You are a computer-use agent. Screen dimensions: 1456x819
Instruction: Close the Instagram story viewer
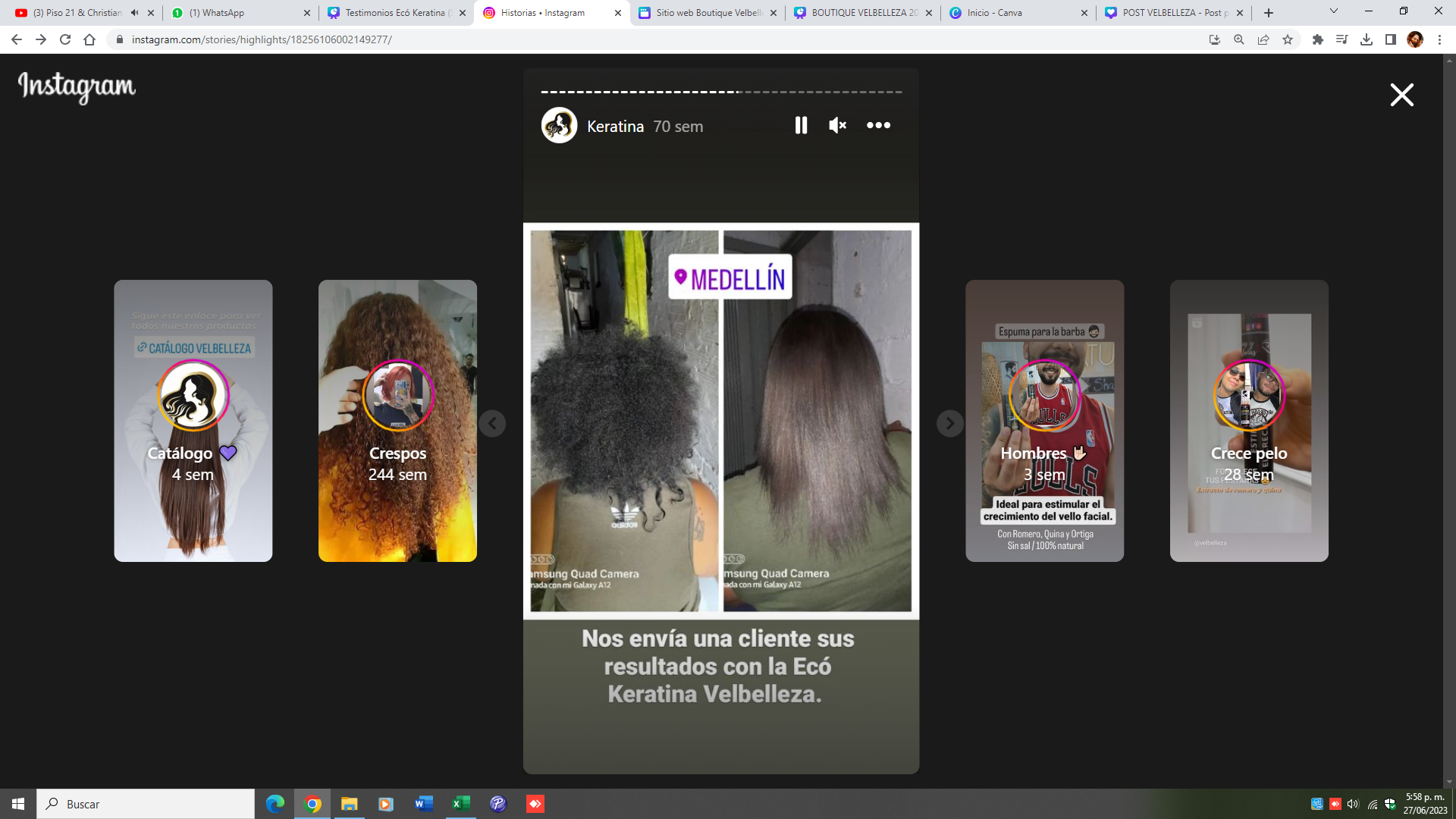tap(1401, 95)
